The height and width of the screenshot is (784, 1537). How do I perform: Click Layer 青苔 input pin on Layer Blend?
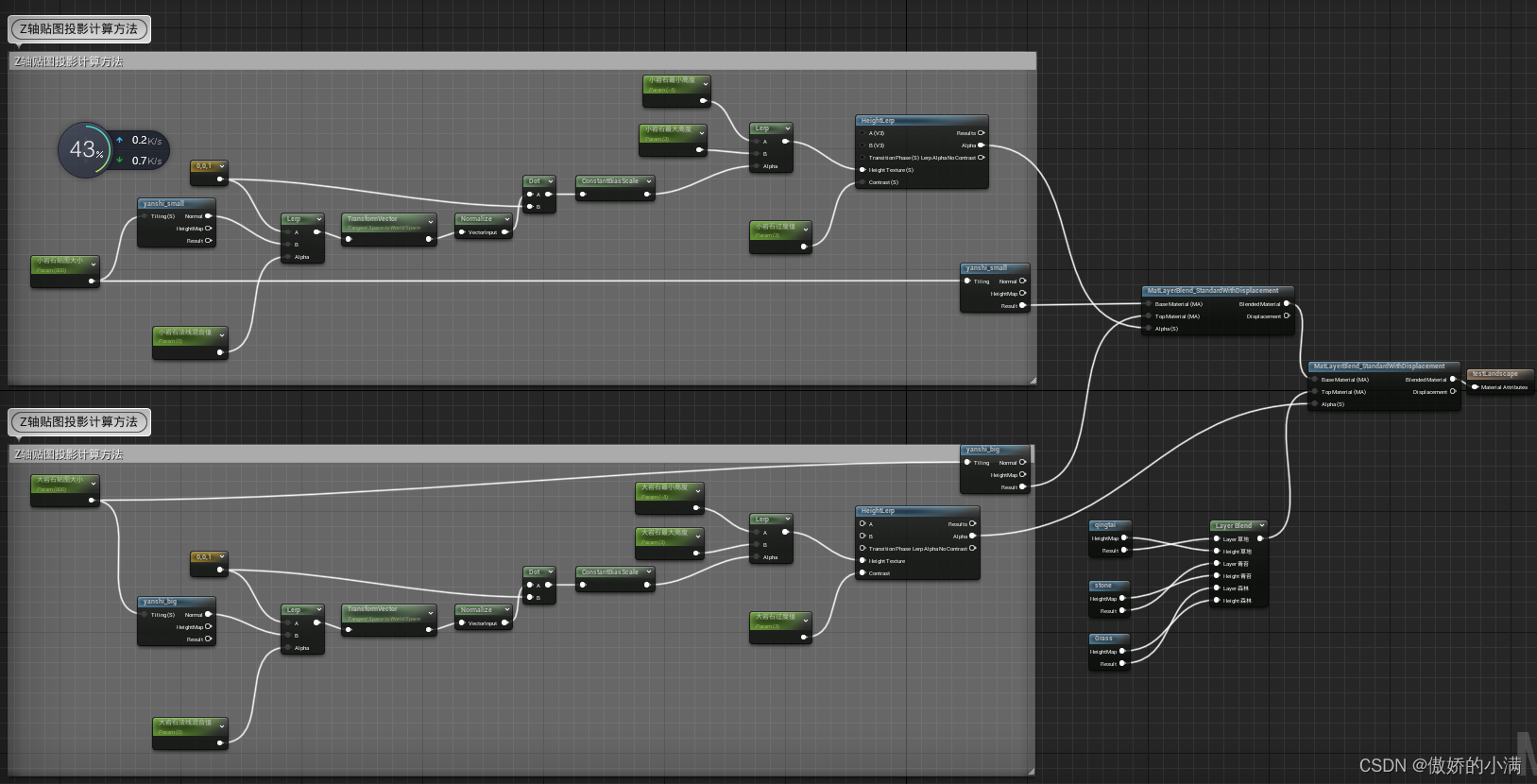pos(1217,564)
